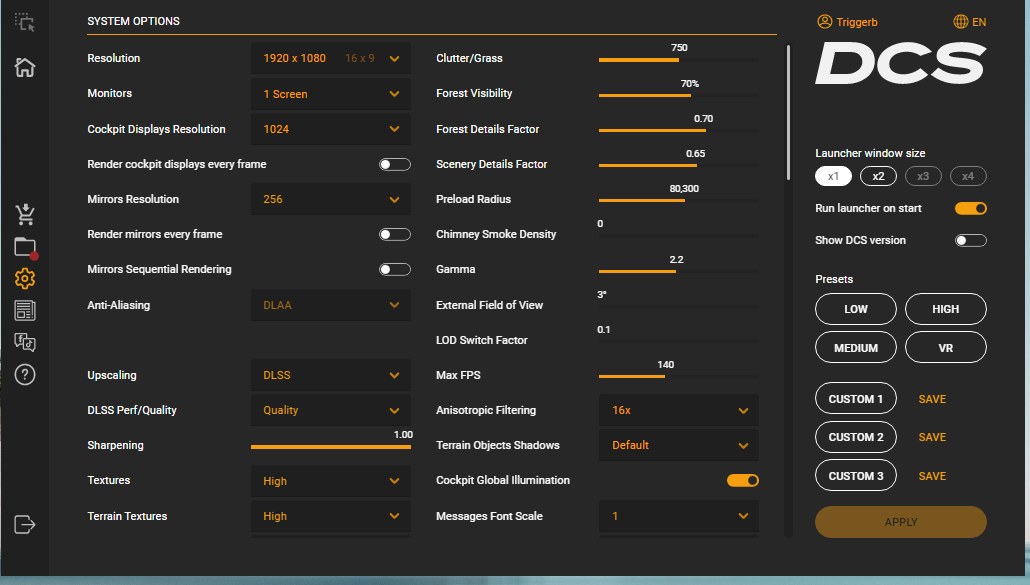Open the help question mark icon
The height and width of the screenshot is (585, 1030).
[x=25, y=374]
